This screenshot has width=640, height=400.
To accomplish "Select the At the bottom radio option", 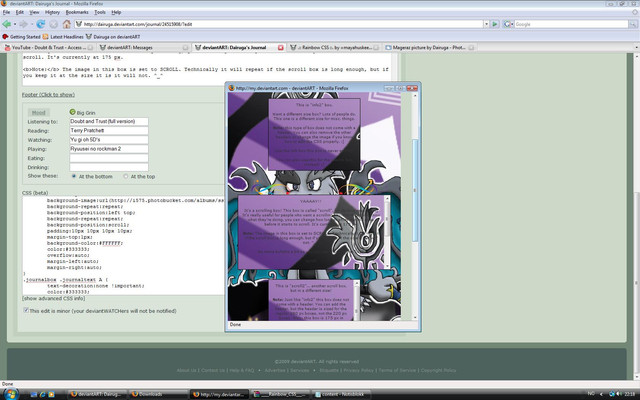I will (x=74, y=176).
